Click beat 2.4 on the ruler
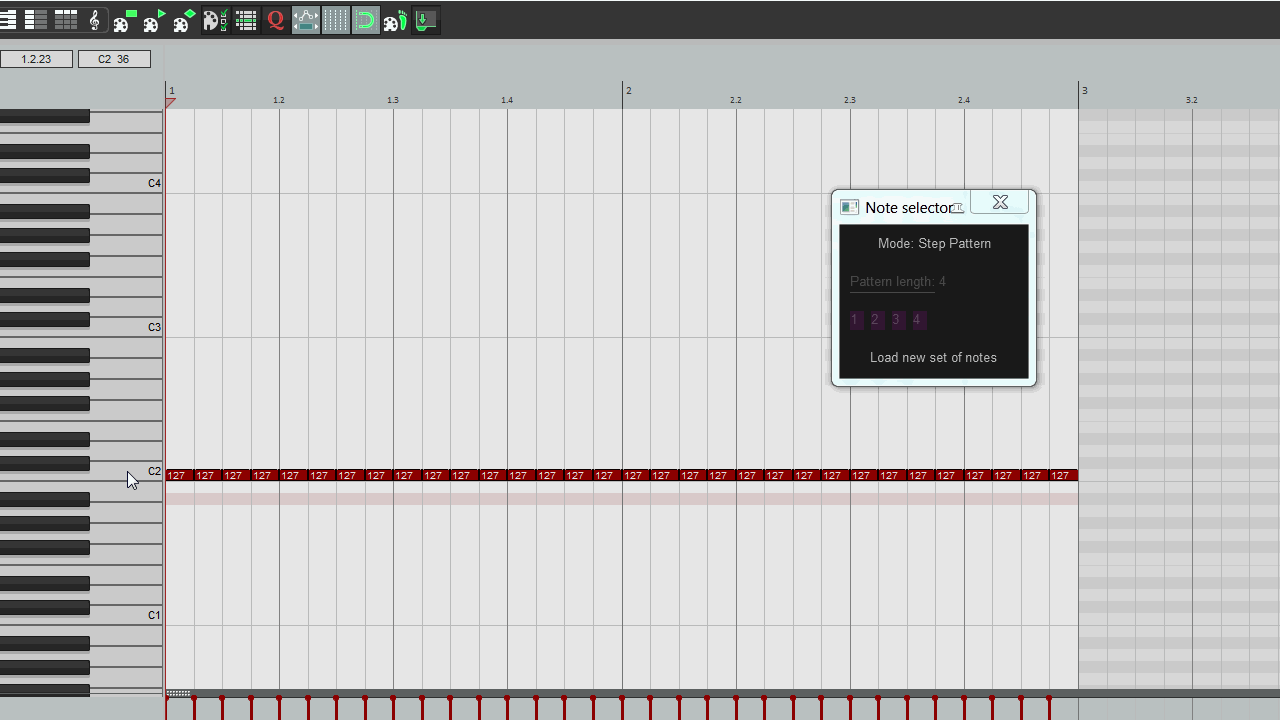The width and height of the screenshot is (1280, 720). (964, 100)
